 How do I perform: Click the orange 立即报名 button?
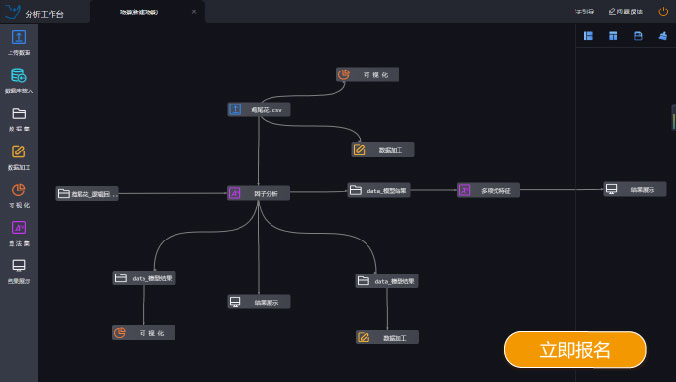[575, 350]
